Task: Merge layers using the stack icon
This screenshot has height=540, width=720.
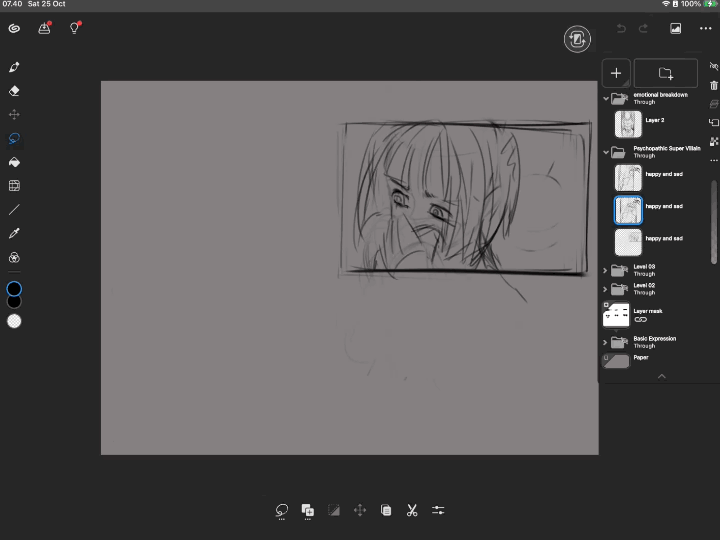Action: click(714, 104)
